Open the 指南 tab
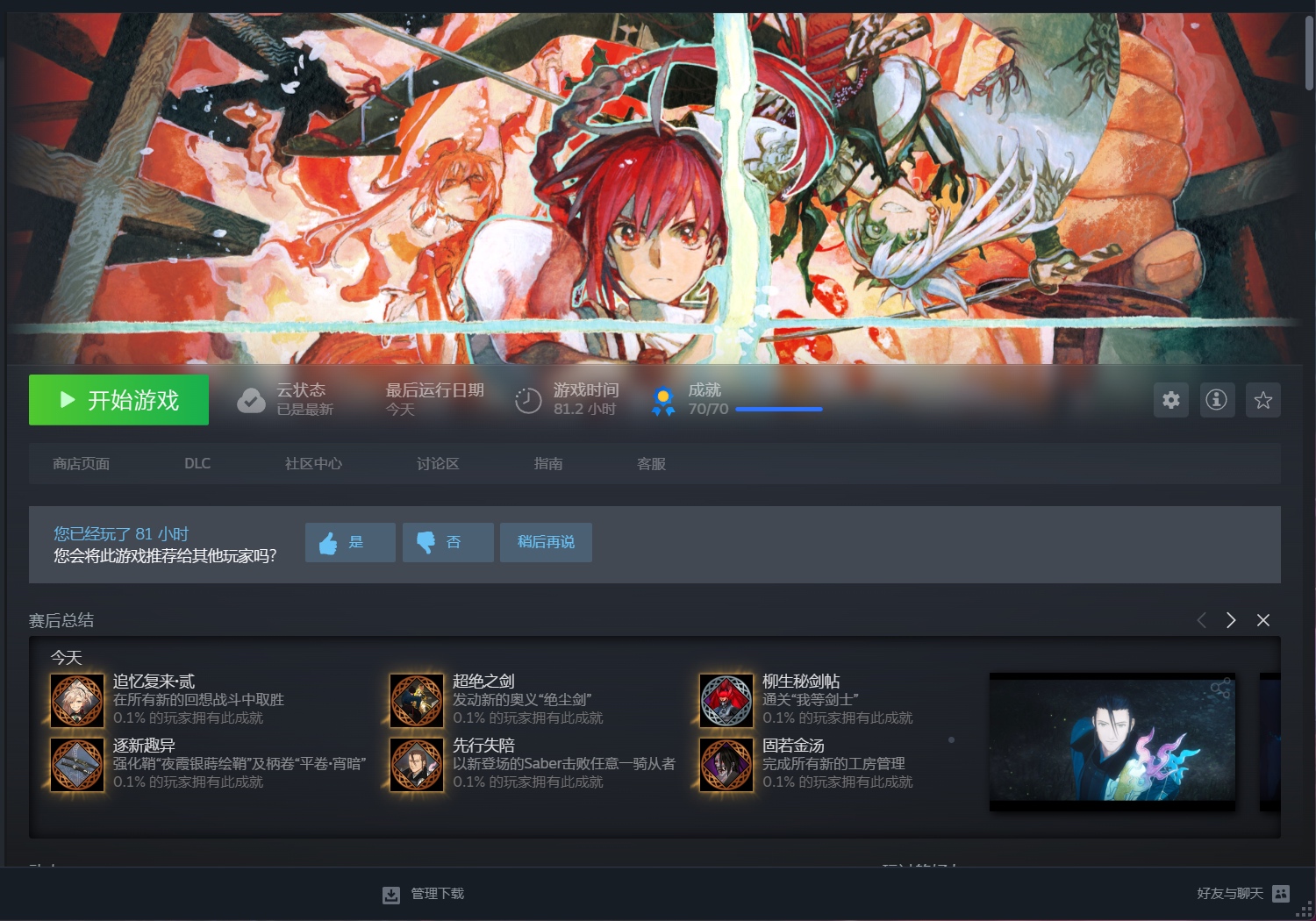The height and width of the screenshot is (921, 1316). (x=548, y=463)
